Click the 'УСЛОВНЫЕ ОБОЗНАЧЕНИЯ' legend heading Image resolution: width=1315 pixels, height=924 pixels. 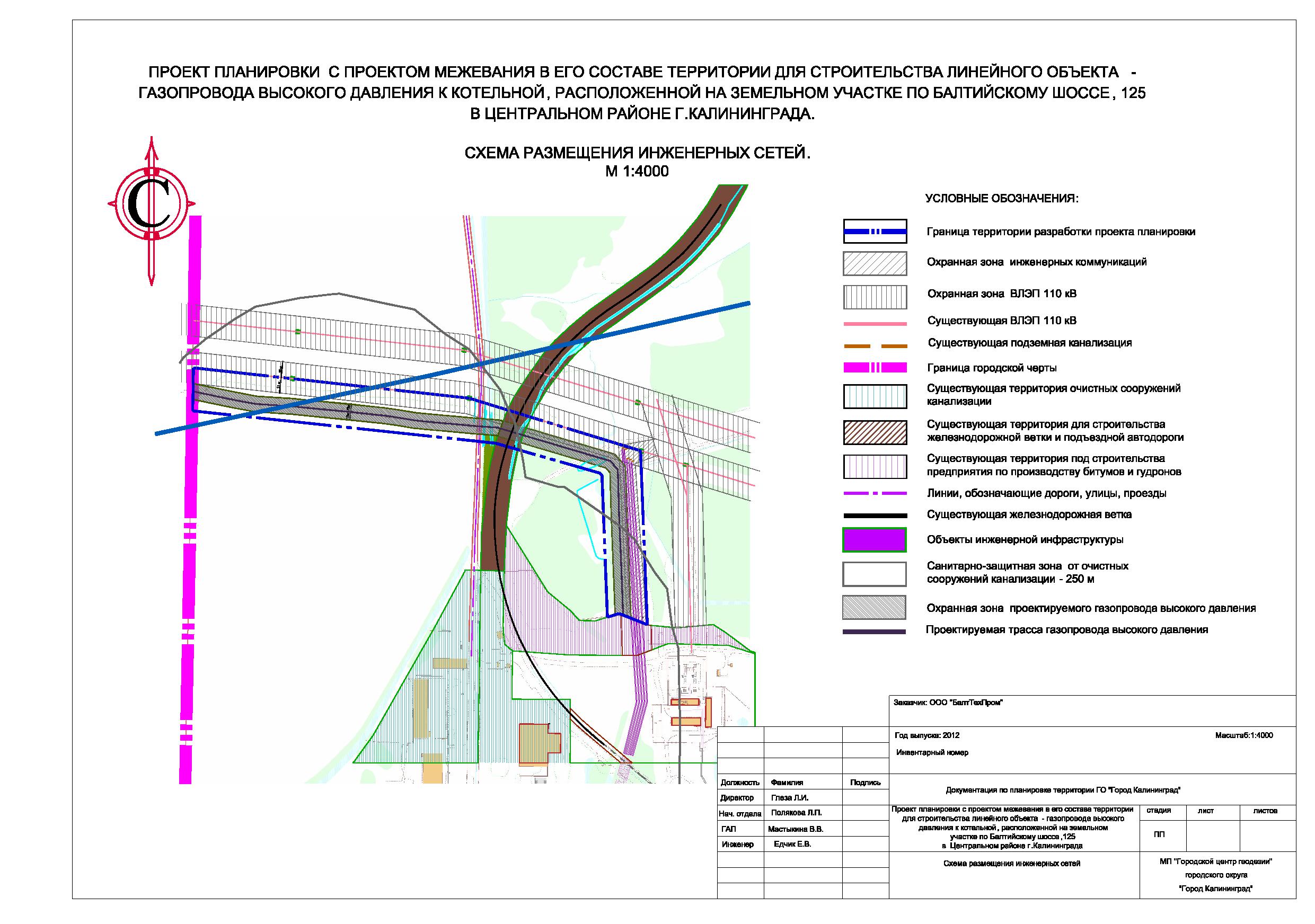(1002, 199)
